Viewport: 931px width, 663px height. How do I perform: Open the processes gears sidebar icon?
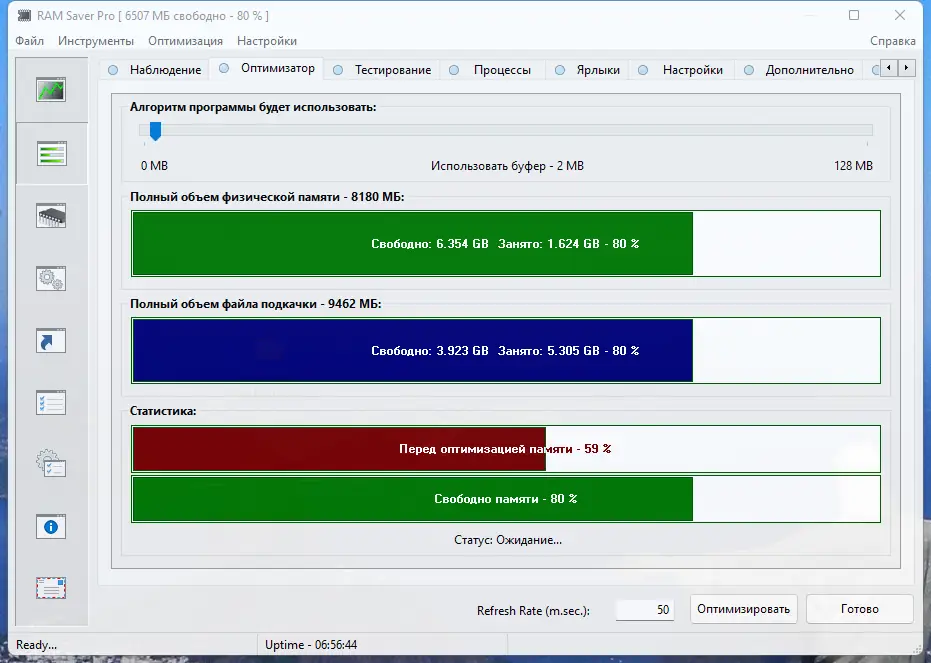coord(51,278)
